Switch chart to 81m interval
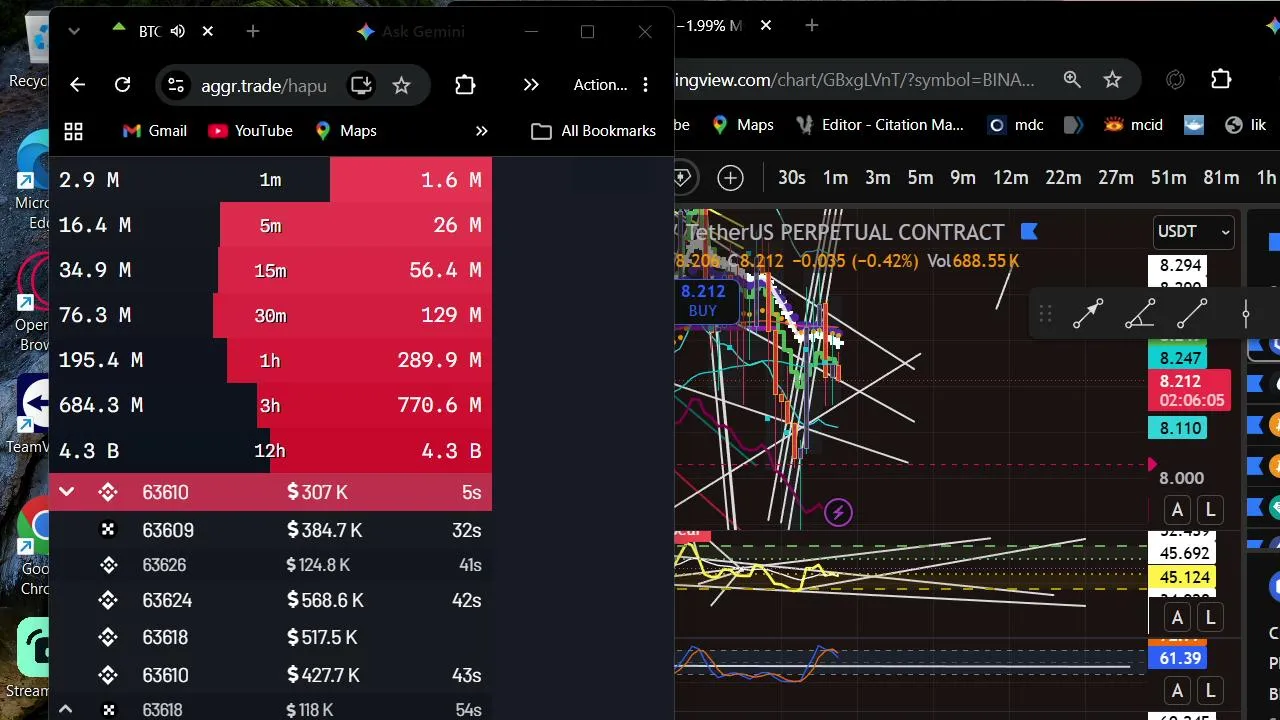1280x720 pixels. (1221, 178)
